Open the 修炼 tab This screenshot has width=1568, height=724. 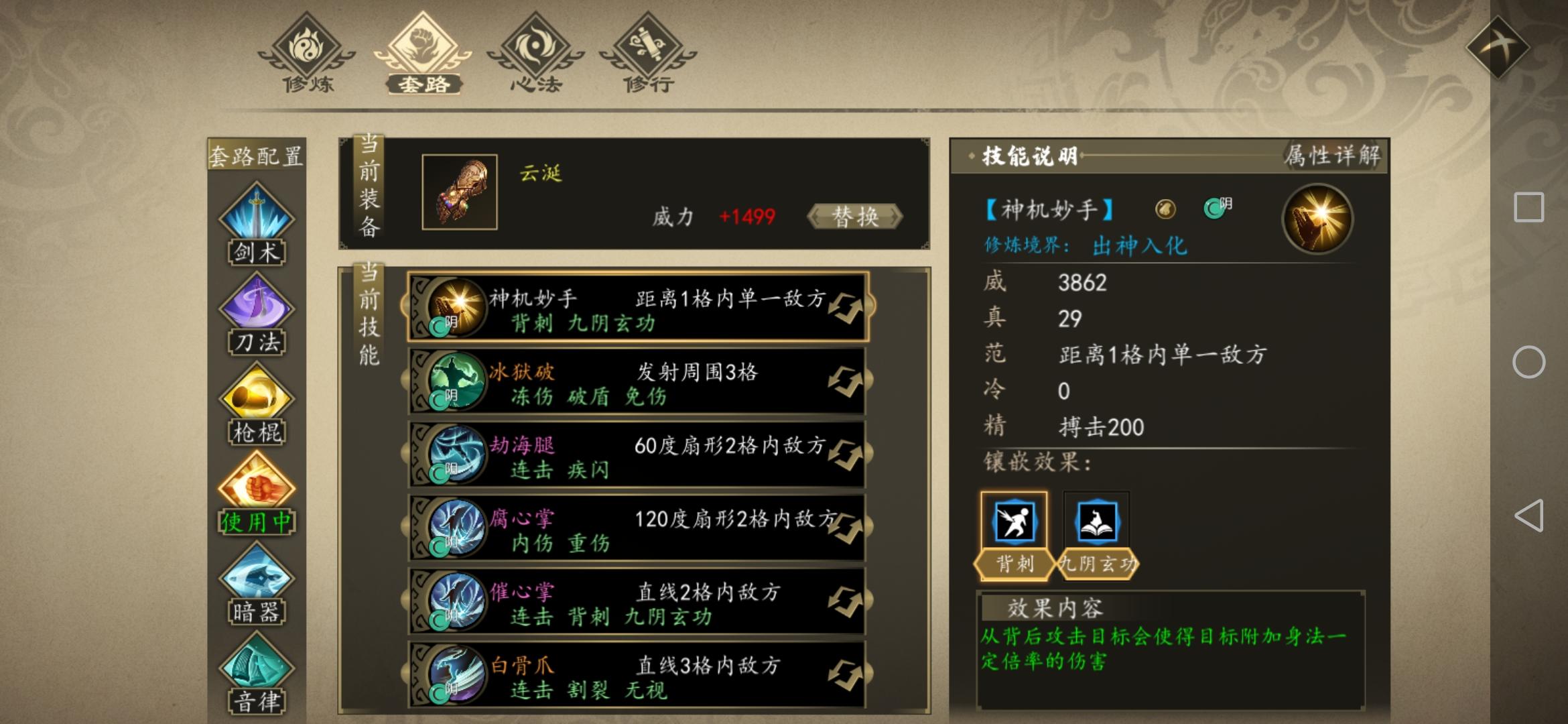307,54
